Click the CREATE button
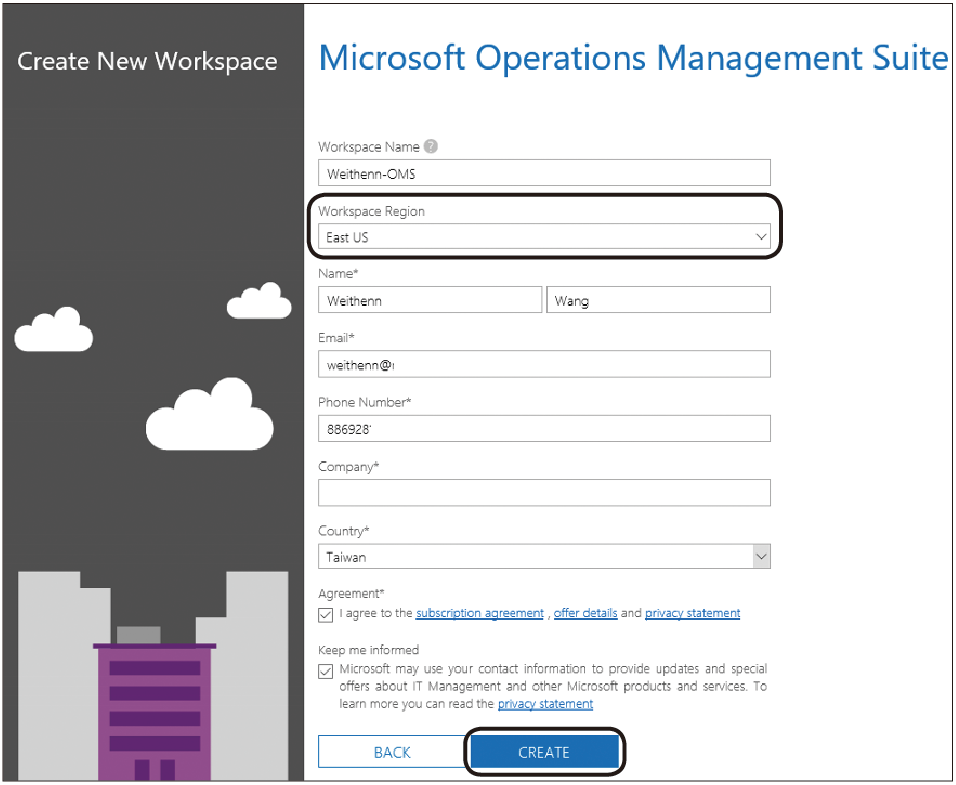Viewport: 956px width, 785px height. click(544, 752)
